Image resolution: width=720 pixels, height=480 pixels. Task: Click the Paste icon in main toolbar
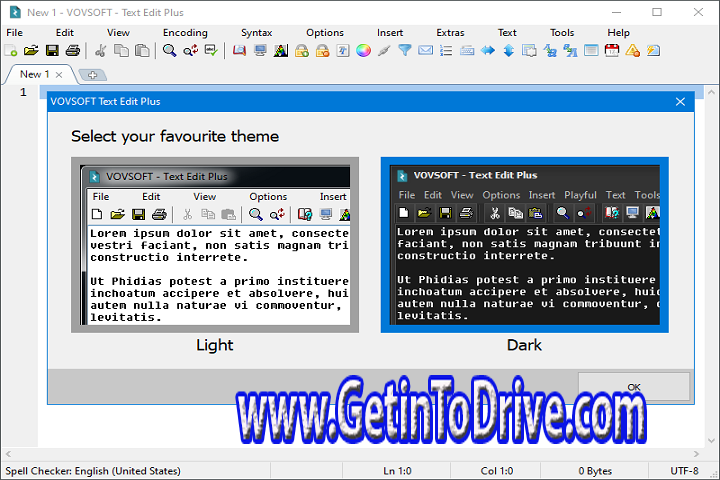142,51
